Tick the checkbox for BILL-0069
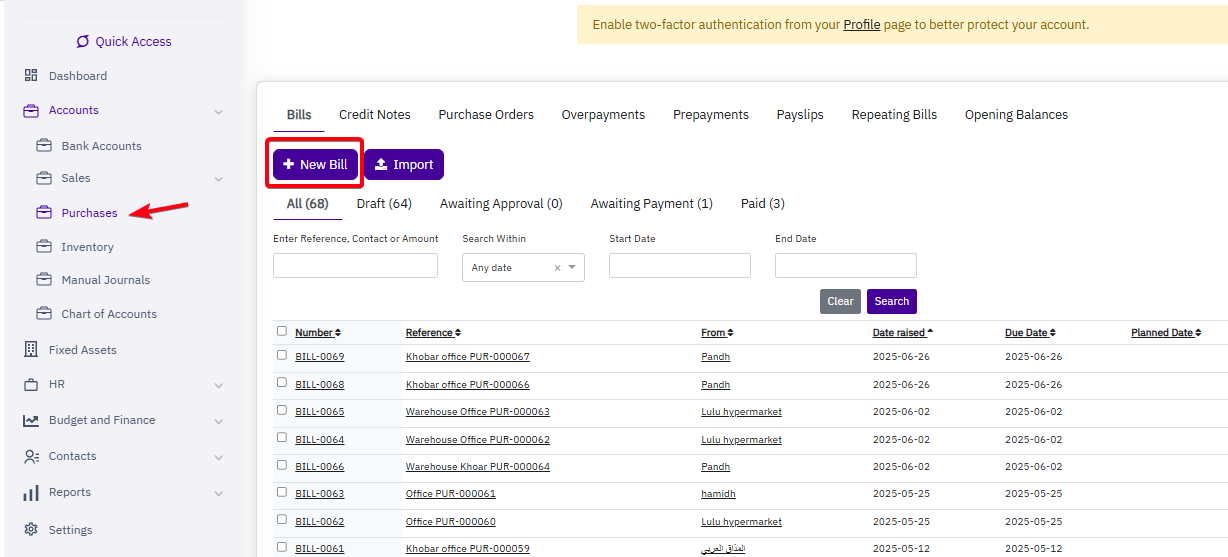Viewport: 1228px width, 557px height. pyautogui.click(x=282, y=356)
